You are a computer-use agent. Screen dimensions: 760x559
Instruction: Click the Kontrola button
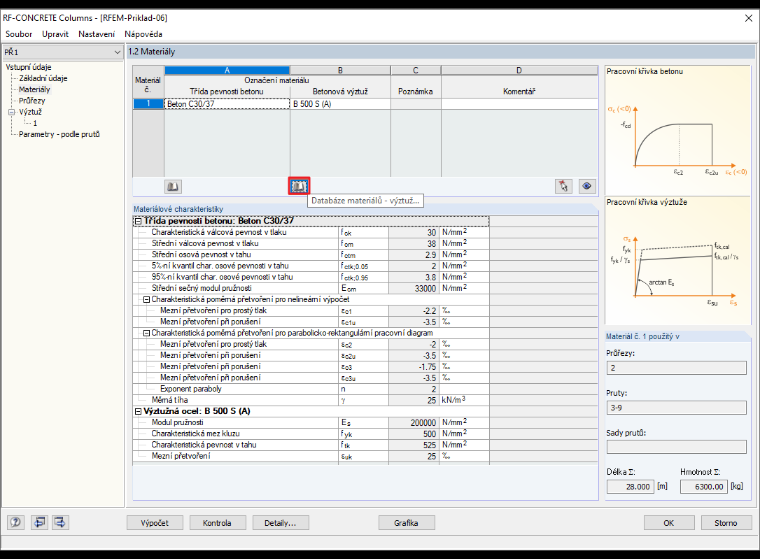217,523
